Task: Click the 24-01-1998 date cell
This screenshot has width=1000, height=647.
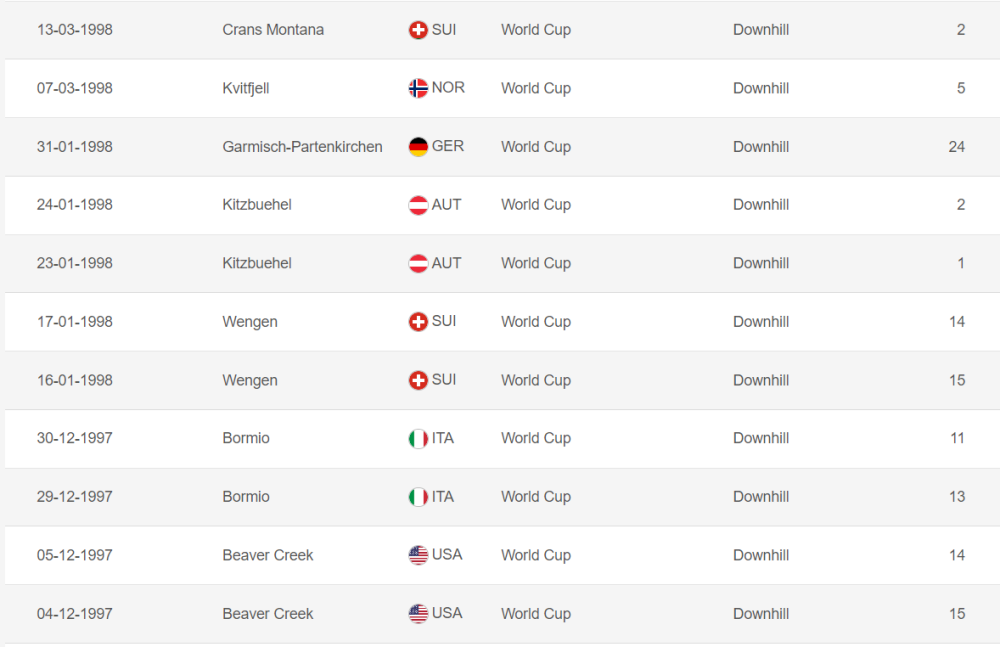Action: (75, 205)
